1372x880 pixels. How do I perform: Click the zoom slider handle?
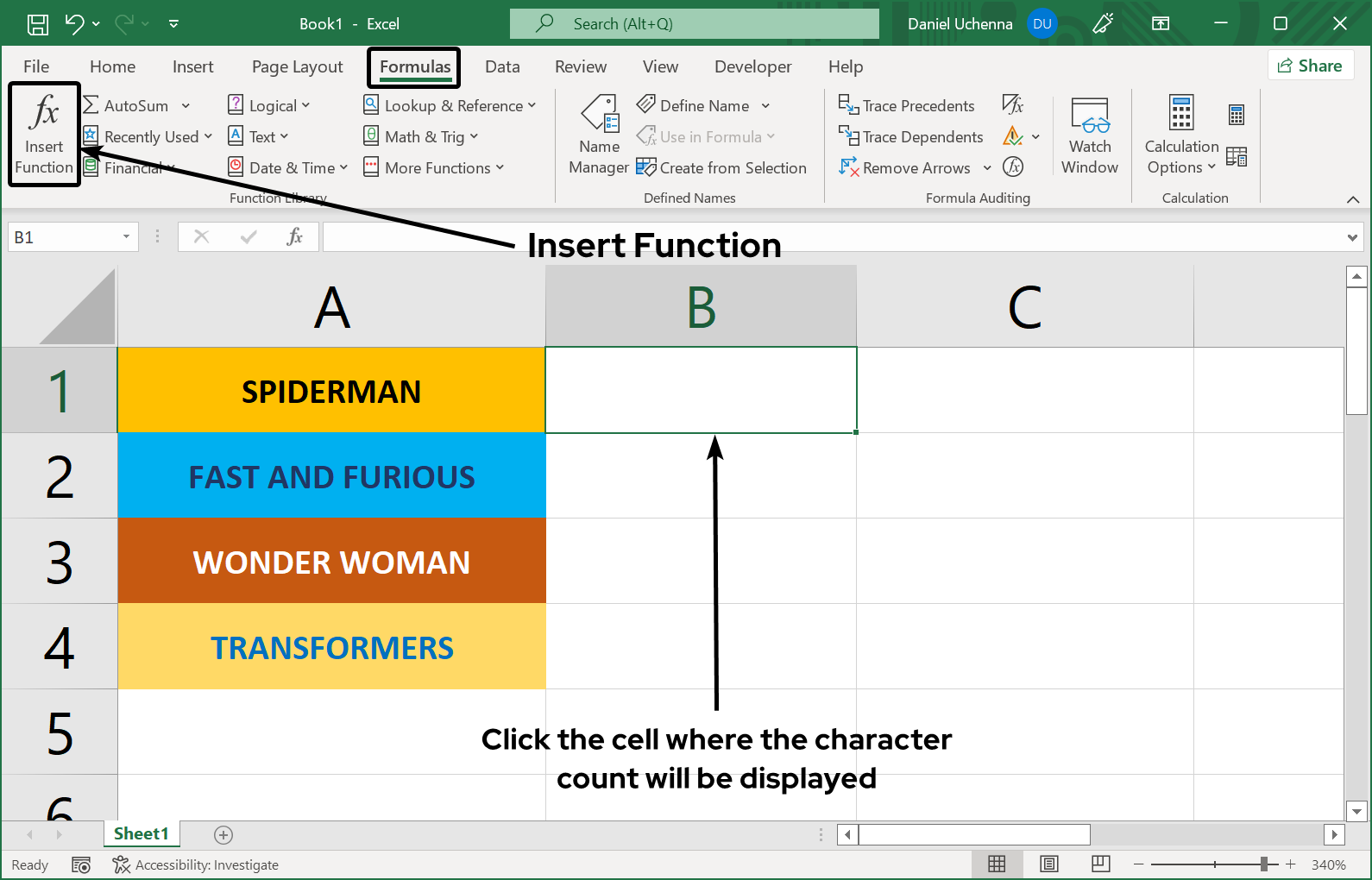1264,864
